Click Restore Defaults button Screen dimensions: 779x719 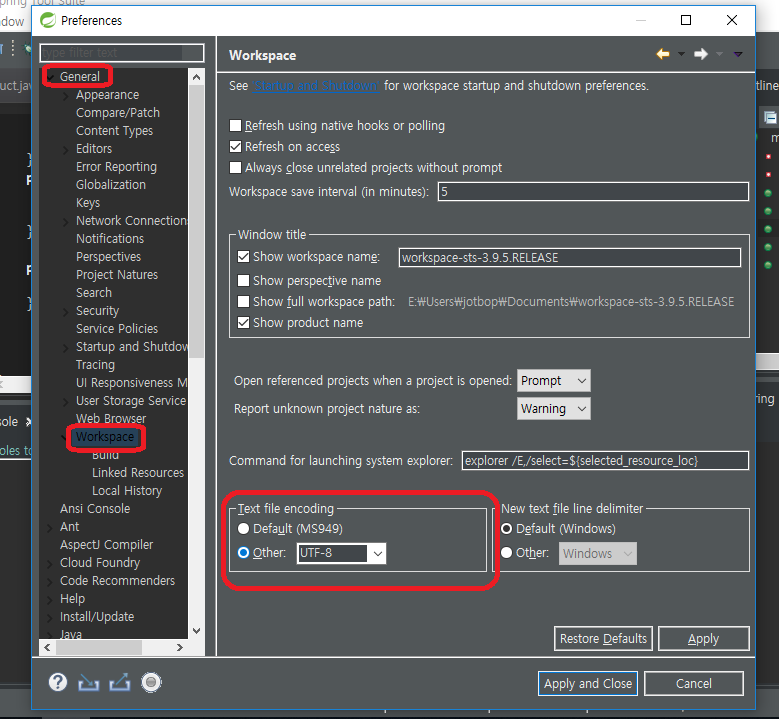[603, 639]
